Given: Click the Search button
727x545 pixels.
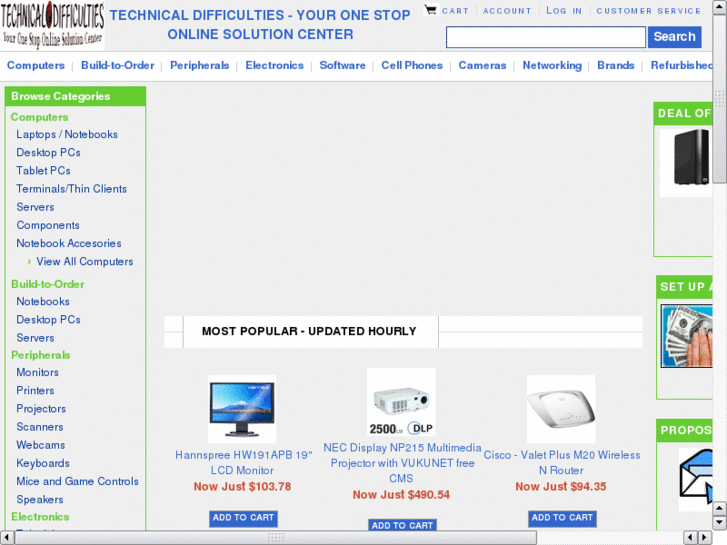Looking at the screenshot, I should coord(674,37).
